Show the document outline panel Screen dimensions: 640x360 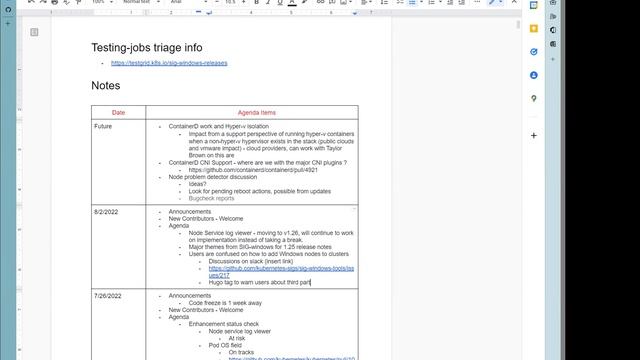click(34, 32)
